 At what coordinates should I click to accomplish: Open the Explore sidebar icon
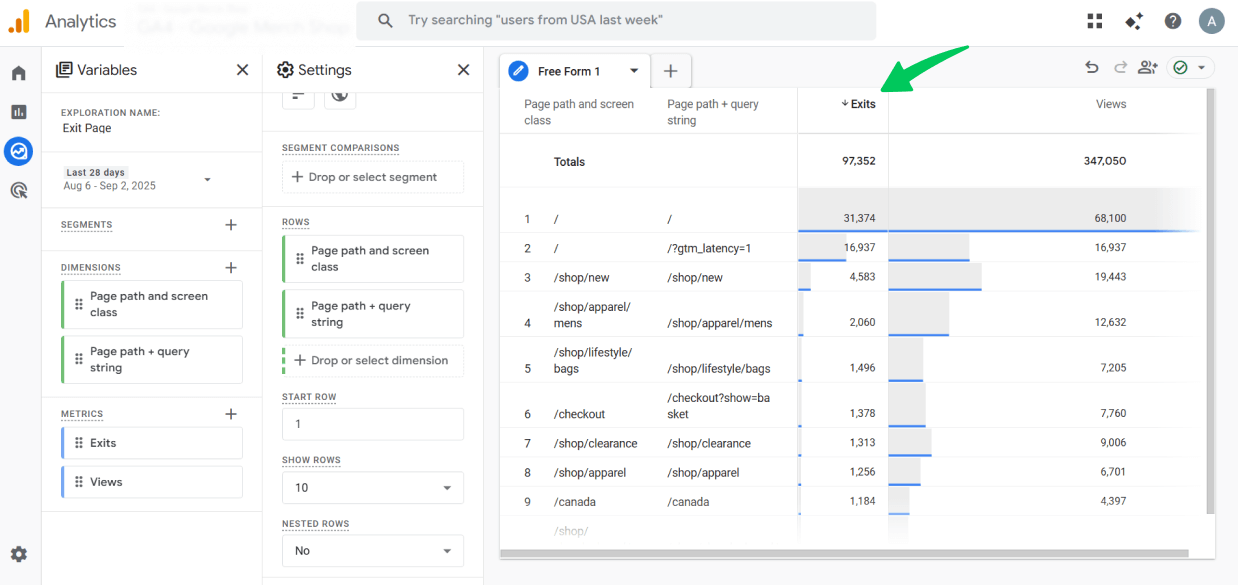[18, 151]
